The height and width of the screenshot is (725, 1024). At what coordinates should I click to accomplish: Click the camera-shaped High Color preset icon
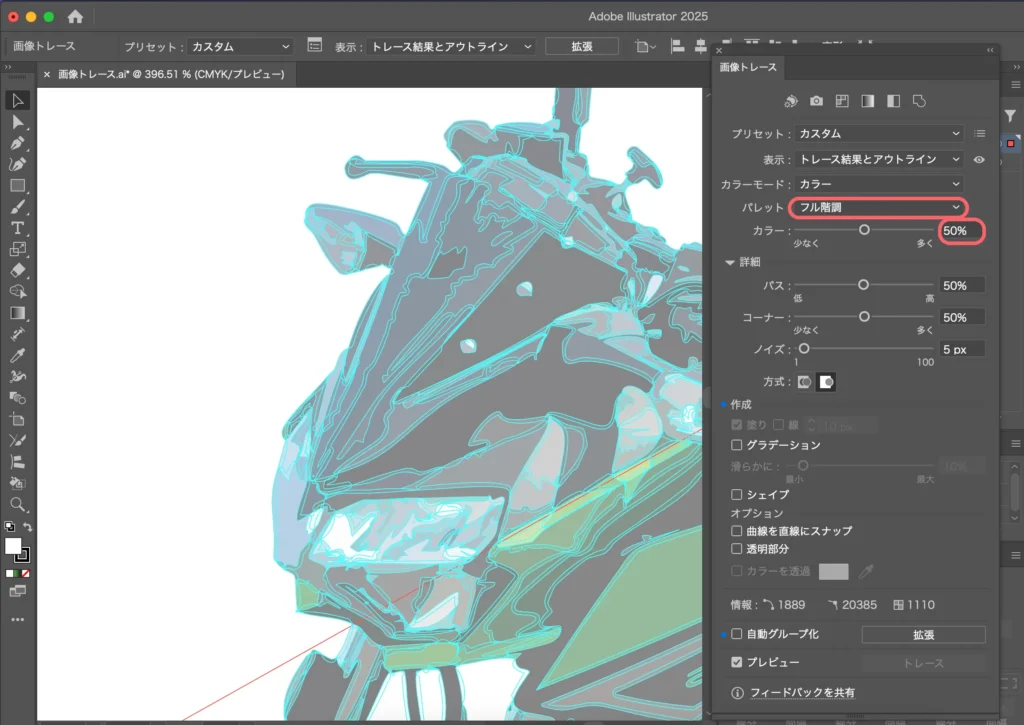817,101
